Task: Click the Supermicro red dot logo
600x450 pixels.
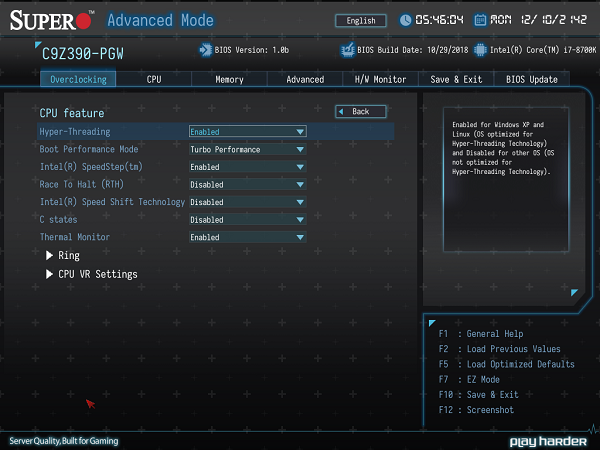Action: [x=83, y=21]
